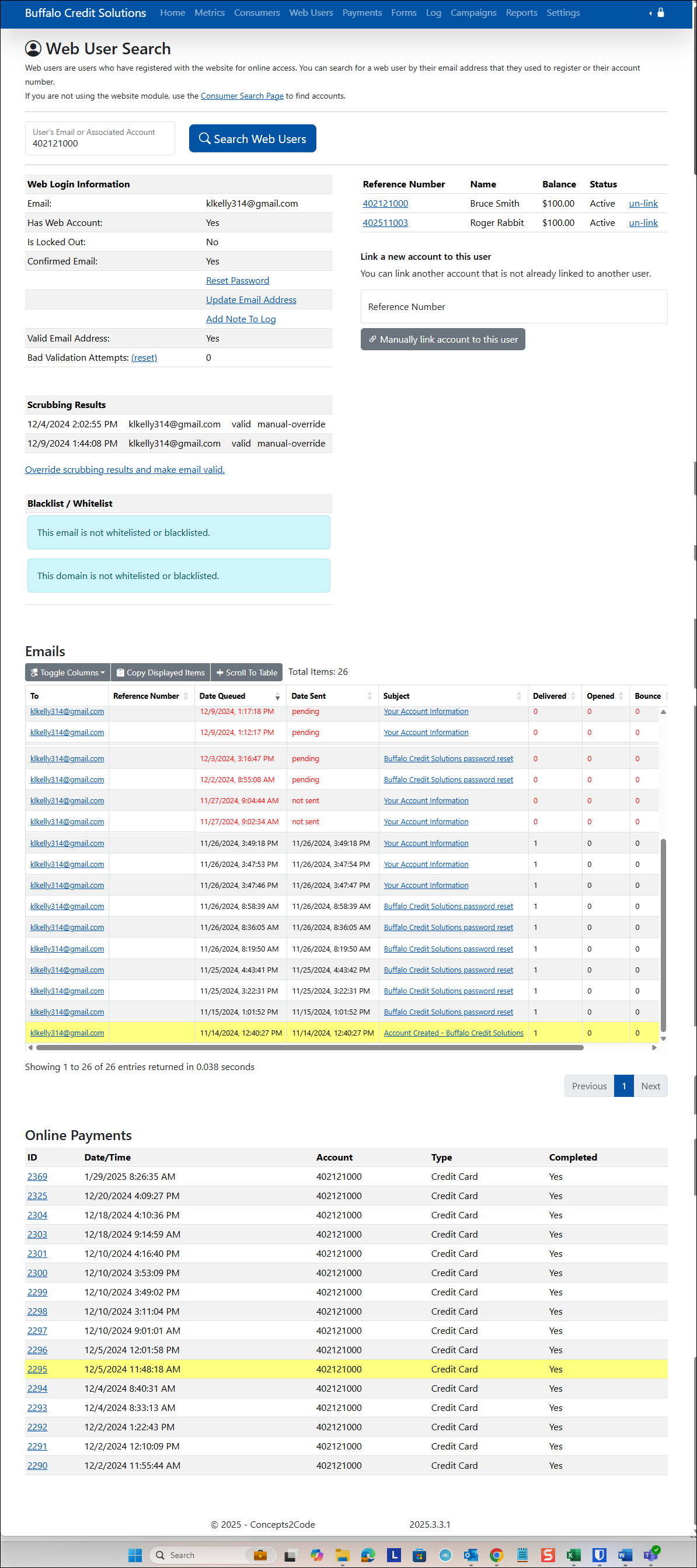Open the Home menu item
697x1568 pixels.
click(x=172, y=13)
